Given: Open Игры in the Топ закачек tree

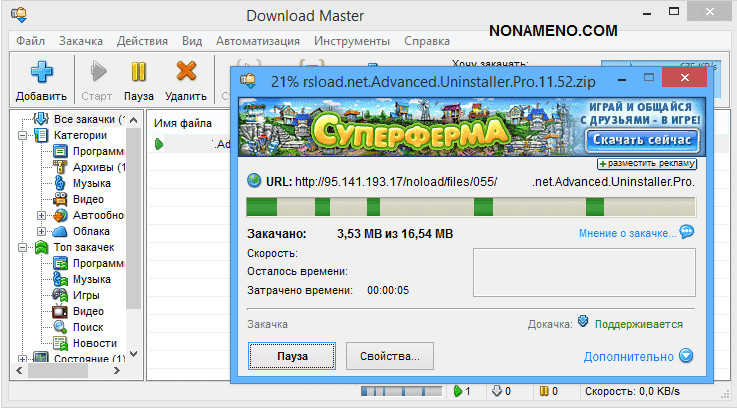Looking at the screenshot, I should (86, 295).
